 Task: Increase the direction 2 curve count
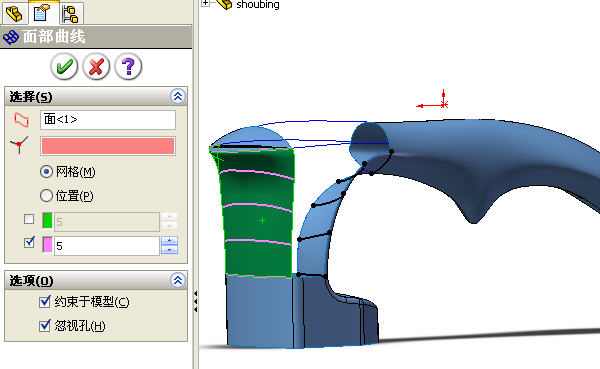(170, 241)
